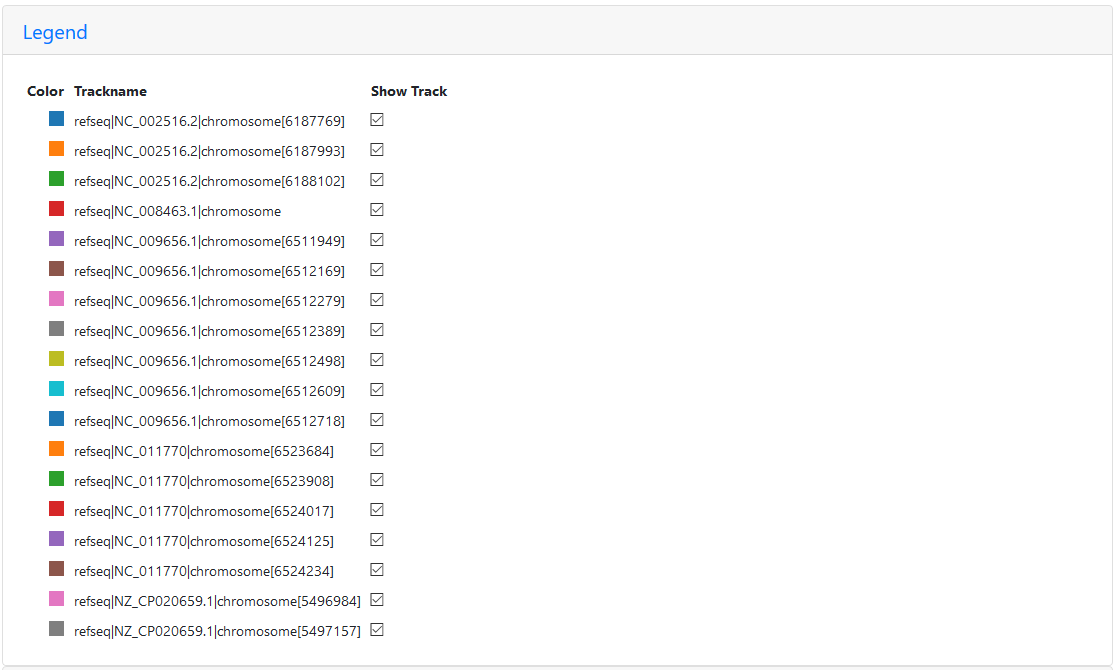Click track name refseq|NC_009656.1|chromosome[6512718]
The width and height of the screenshot is (1118, 670).
[210, 421]
